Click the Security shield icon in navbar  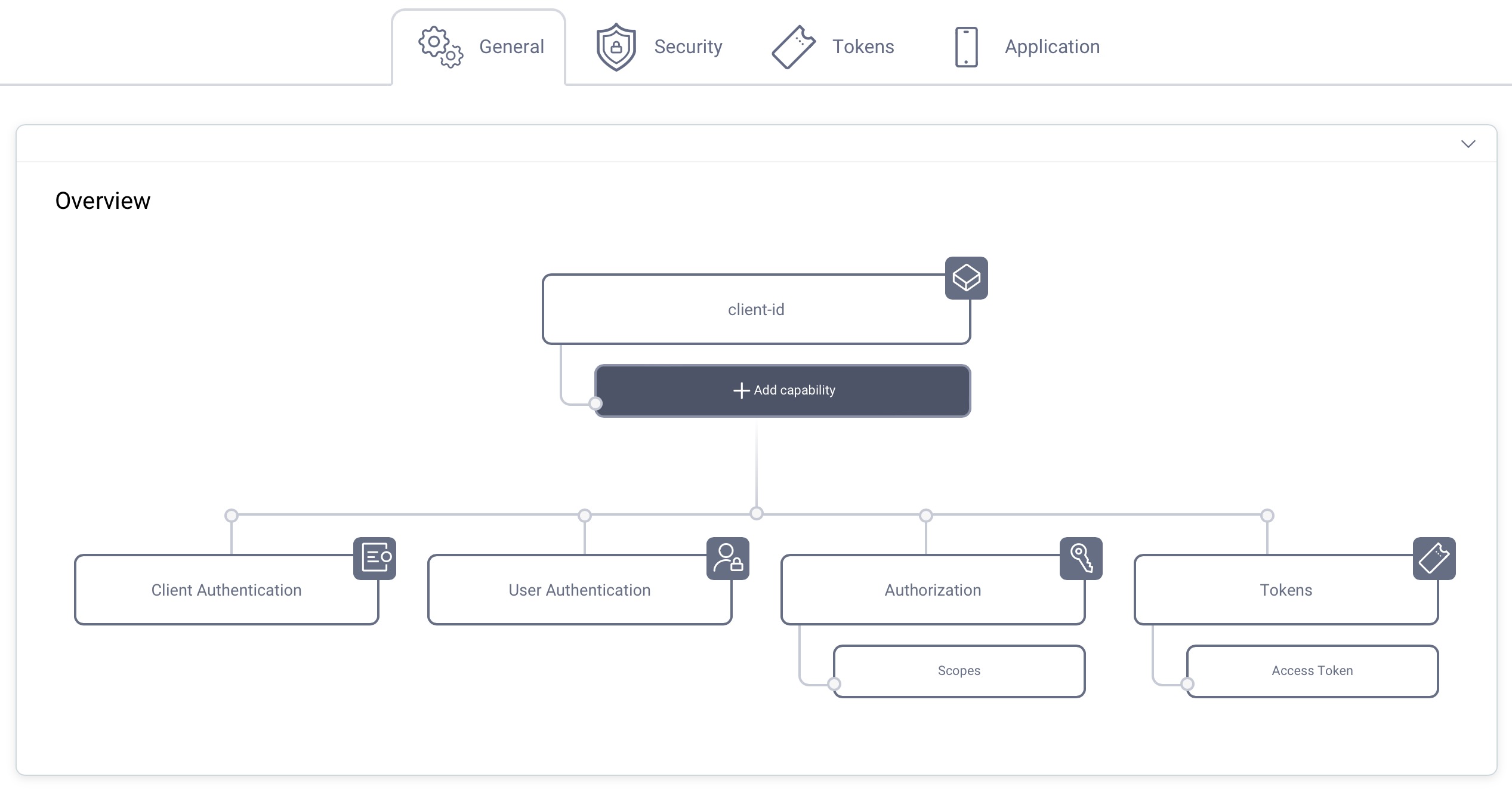click(x=615, y=45)
